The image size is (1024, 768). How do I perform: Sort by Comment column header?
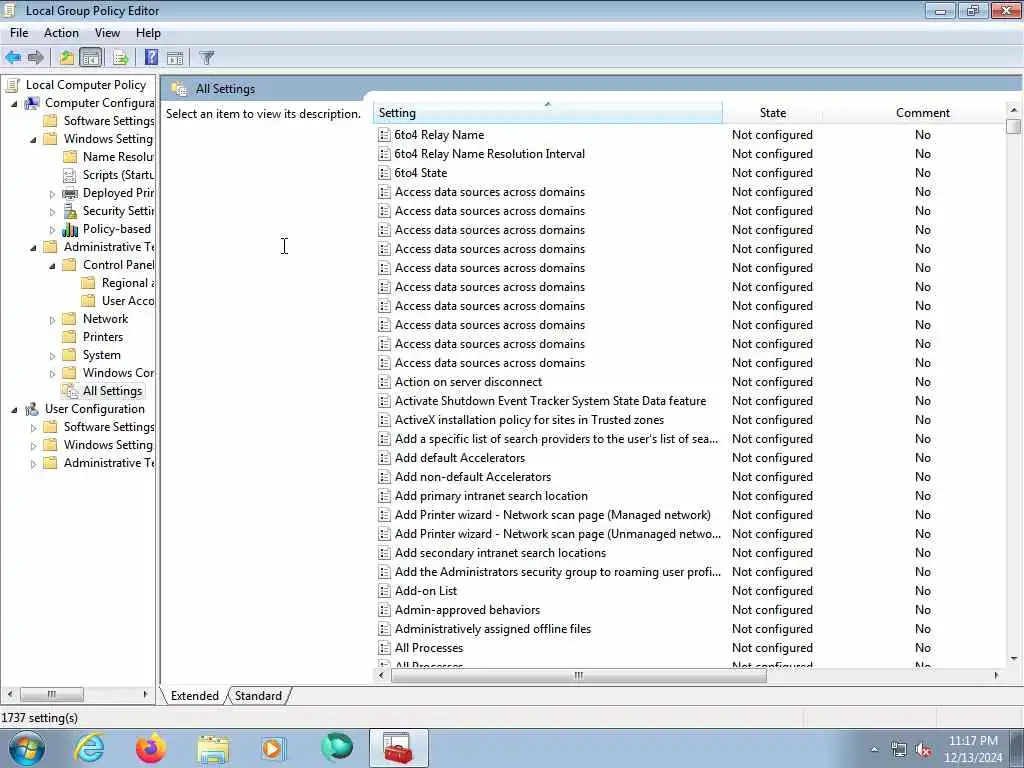click(922, 113)
